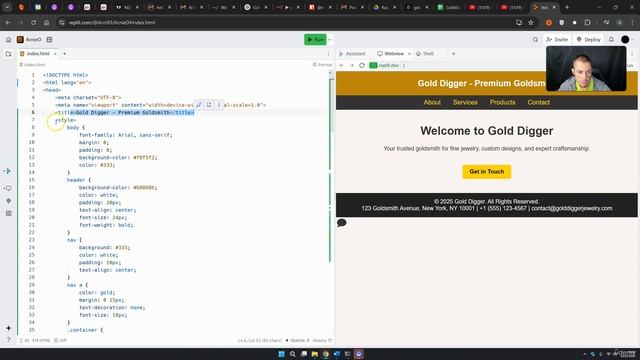Click the webview back arrow
This screenshot has width=640, height=360.
pyautogui.click(x=342, y=65)
